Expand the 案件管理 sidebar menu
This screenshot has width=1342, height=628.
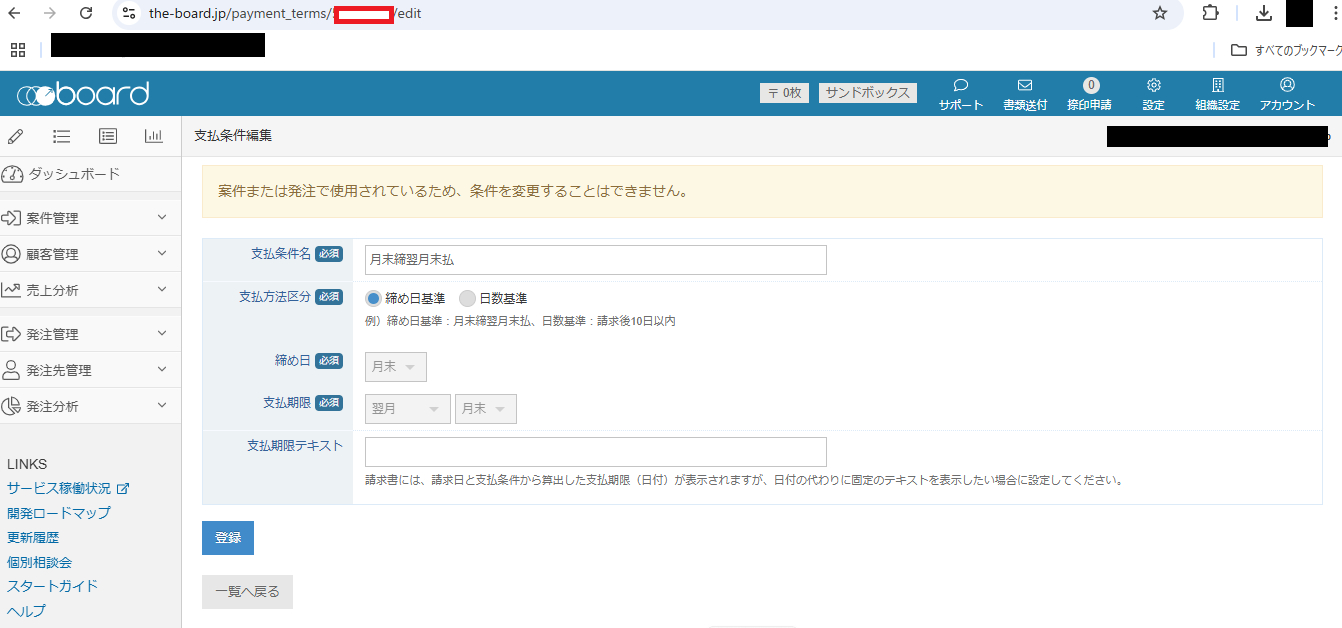90,218
